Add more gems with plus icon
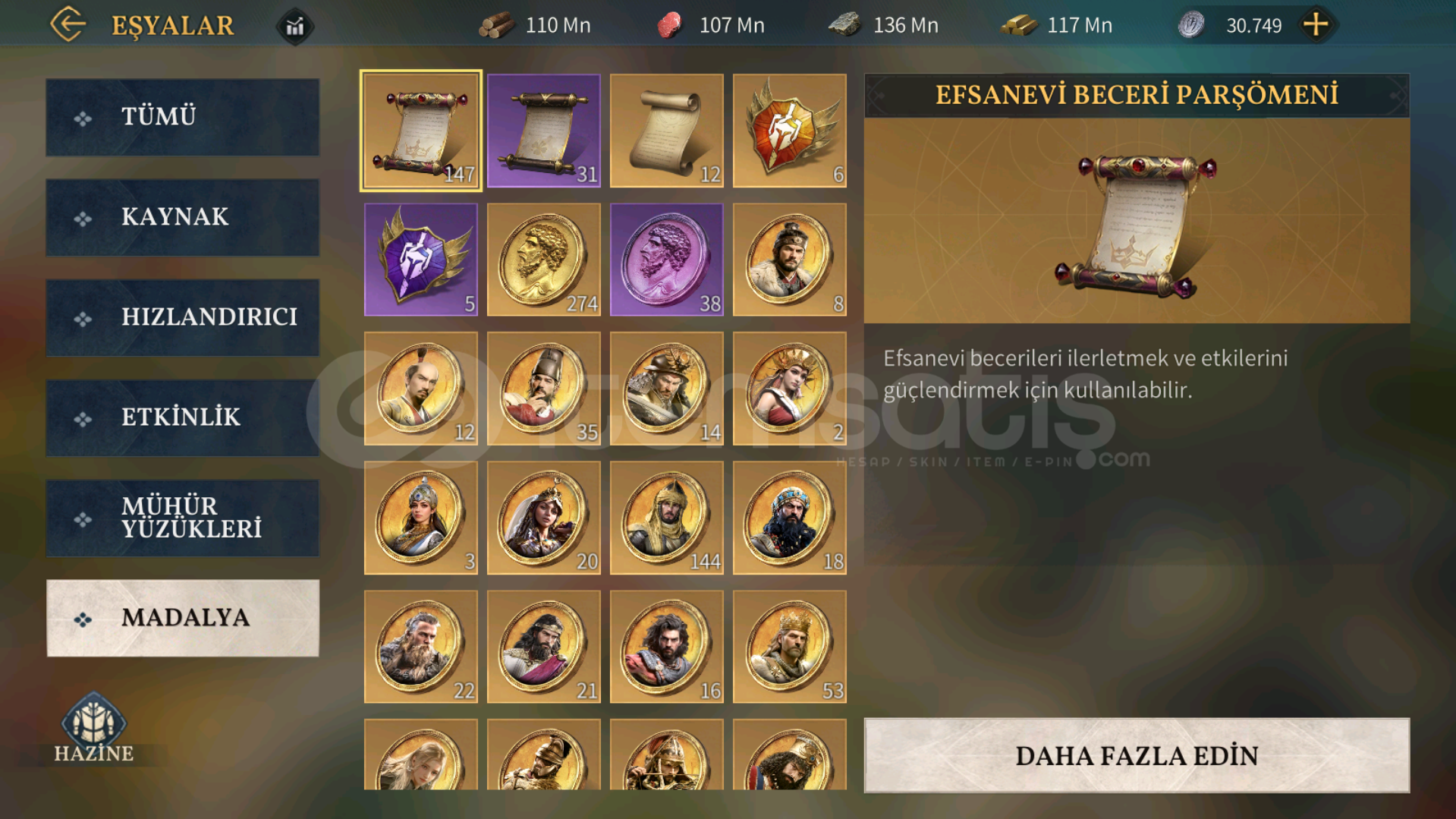Image resolution: width=1456 pixels, height=819 pixels. point(1316,24)
